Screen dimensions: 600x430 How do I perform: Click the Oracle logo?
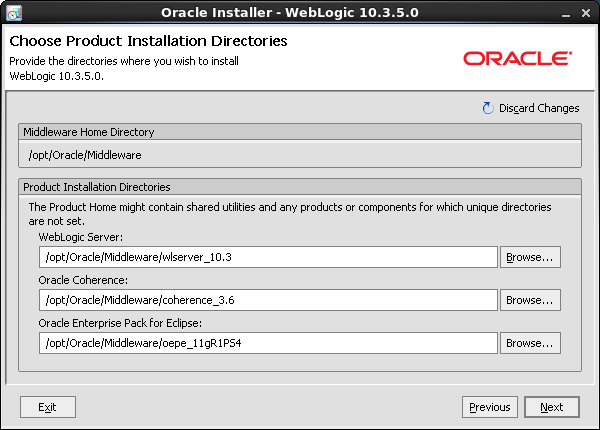pos(518,59)
